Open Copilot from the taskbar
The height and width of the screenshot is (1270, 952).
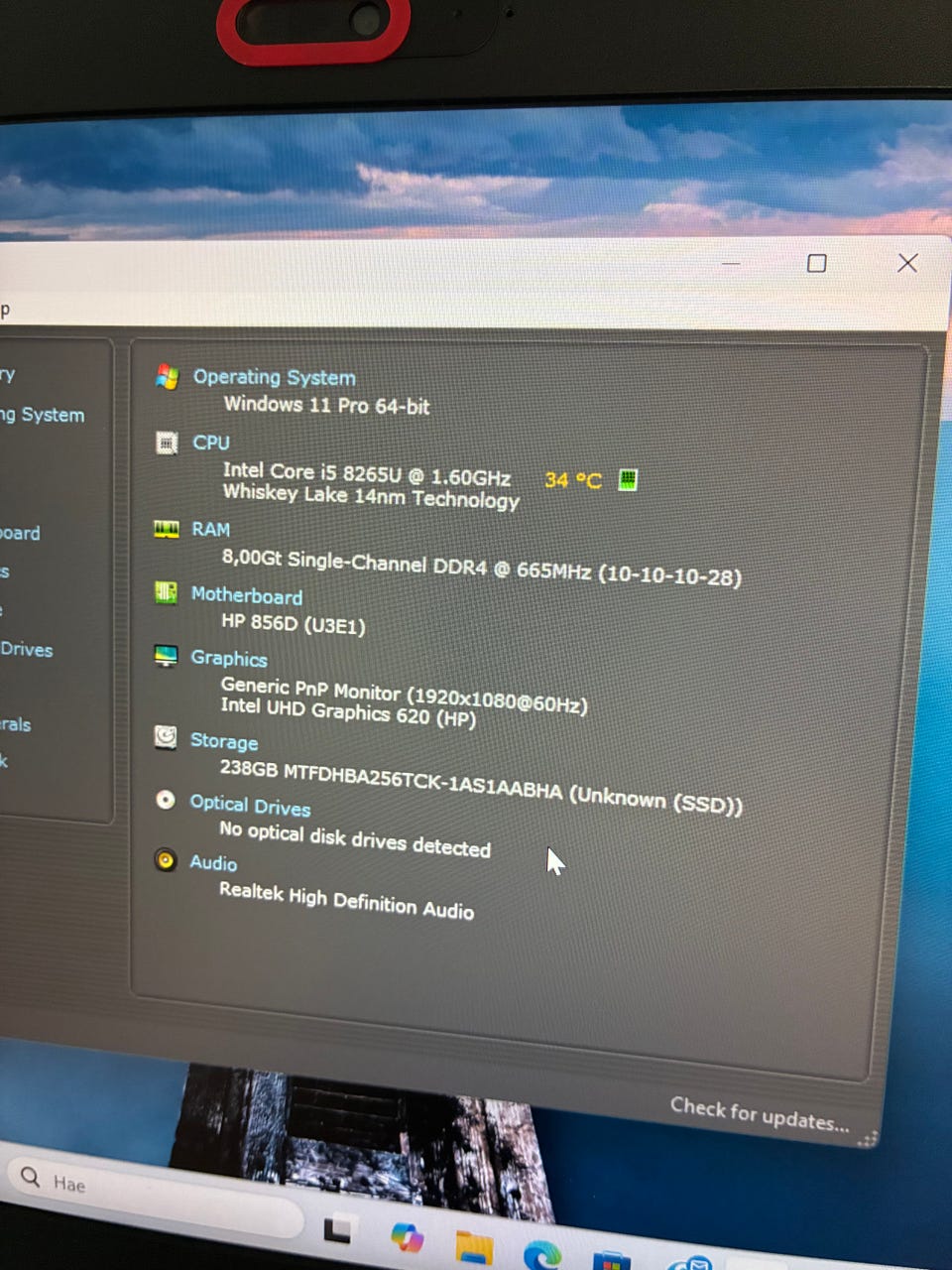pyautogui.click(x=407, y=1237)
